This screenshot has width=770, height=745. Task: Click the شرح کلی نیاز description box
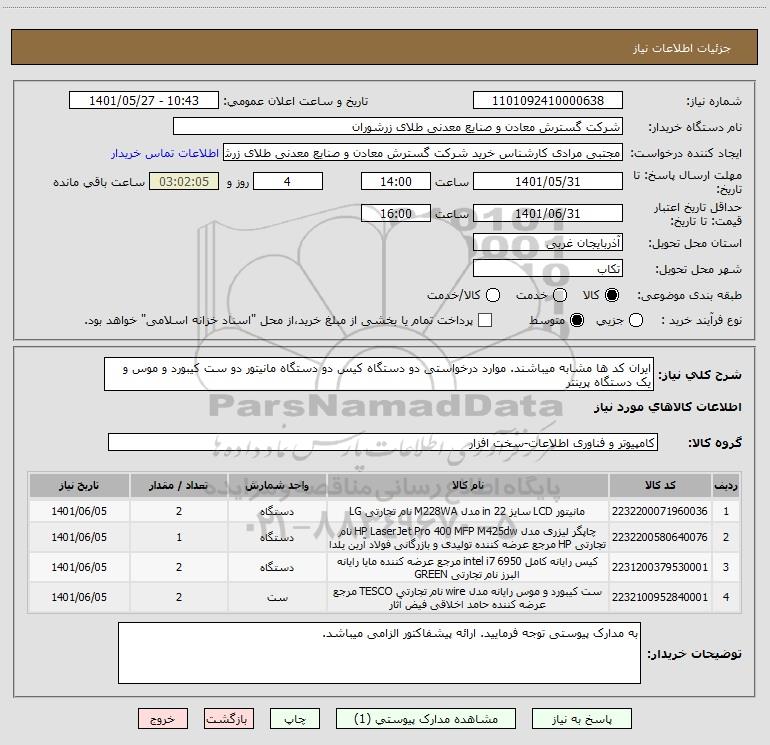pyautogui.click(x=379, y=374)
